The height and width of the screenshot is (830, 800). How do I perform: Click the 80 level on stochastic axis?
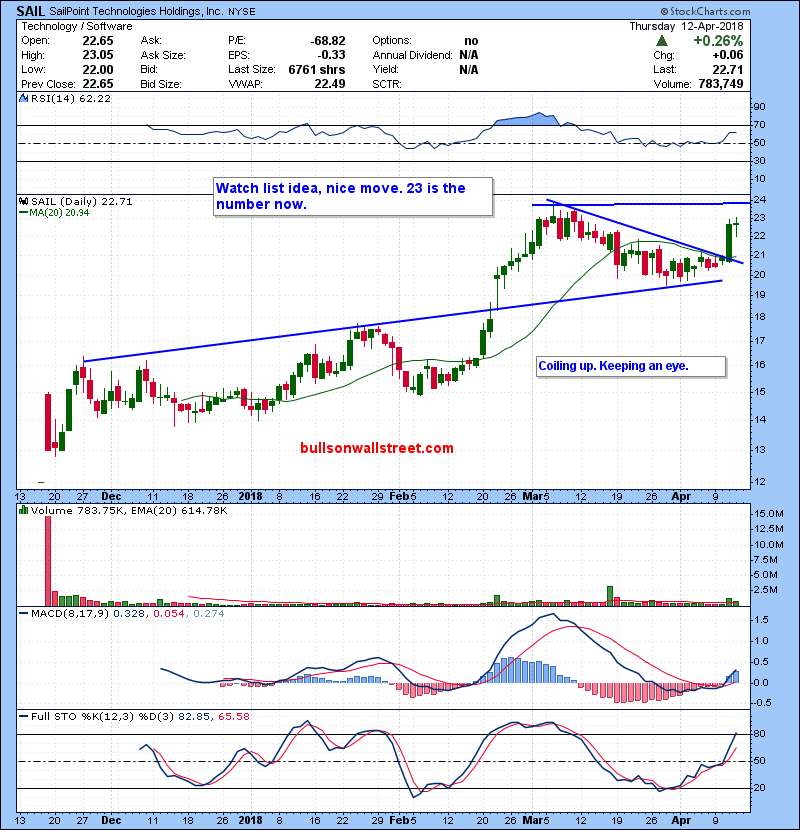tap(760, 734)
